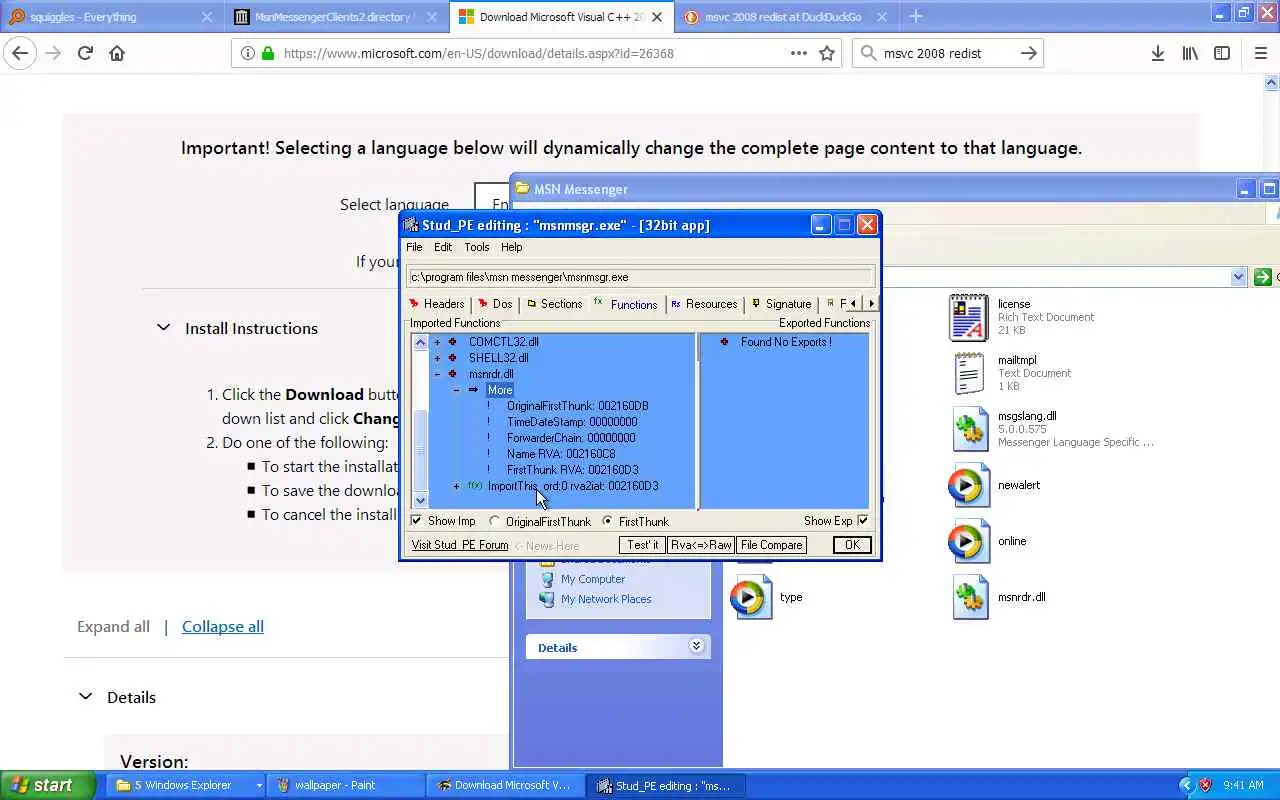Switch to wallpaper - Paint taskbar item
Viewport: 1280px width, 800px height.
[x=345, y=785]
